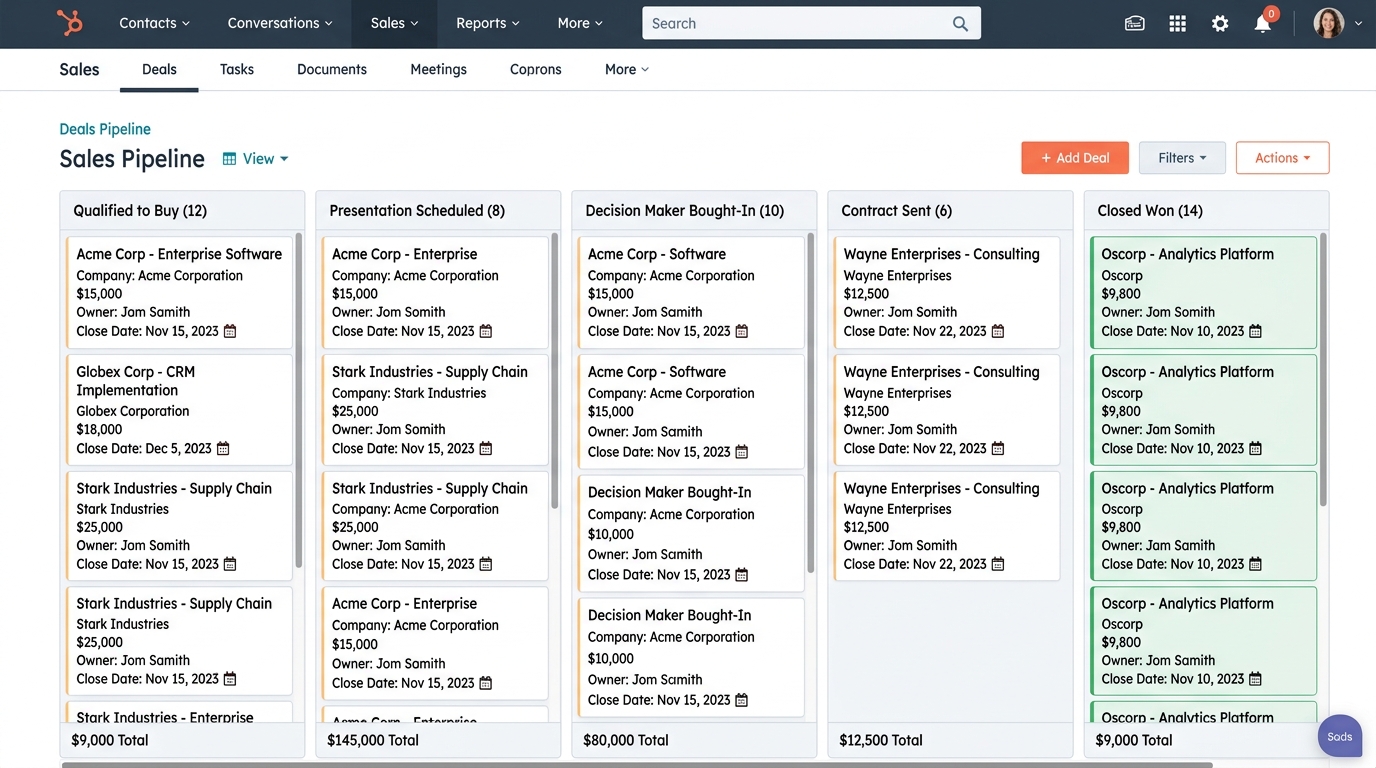This screenshot has width=1376, height=768.
Task: Click the HubSpot sprocket logo
Action: point(69,22)
